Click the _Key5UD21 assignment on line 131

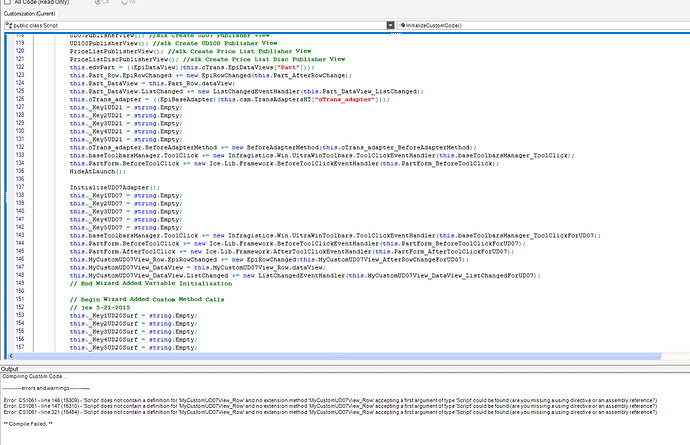click(x=126, y=140)
